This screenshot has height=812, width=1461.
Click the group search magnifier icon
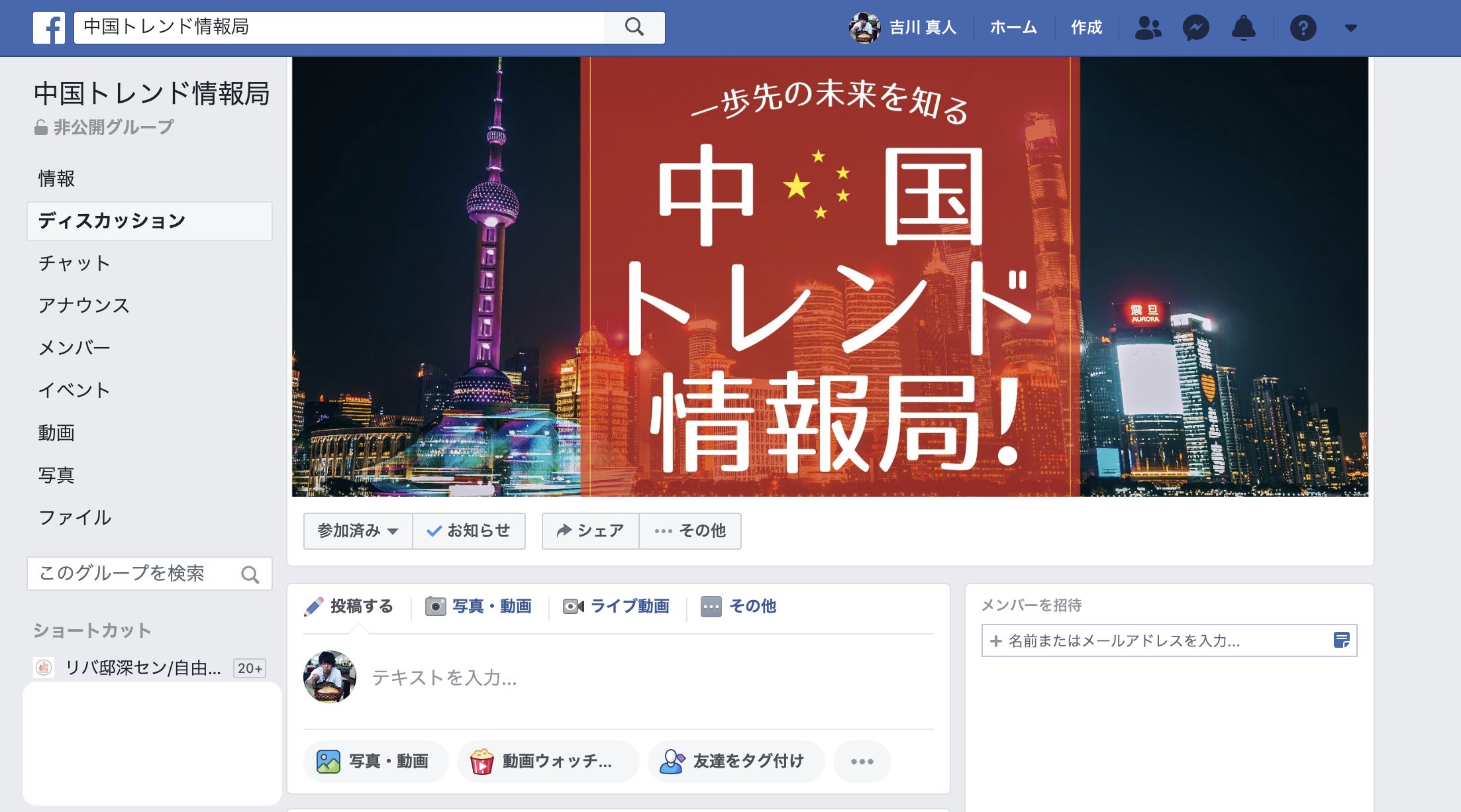tap(250, 574)
